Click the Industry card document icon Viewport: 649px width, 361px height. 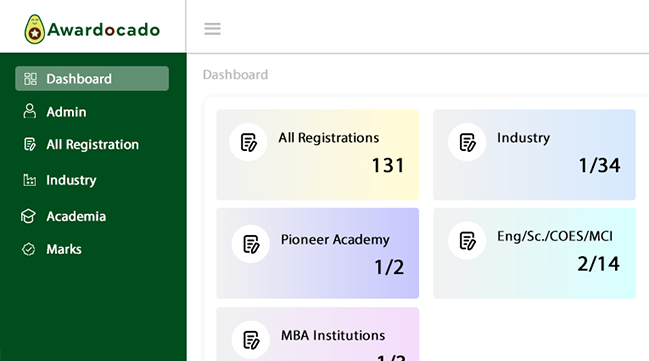[467, 142]
